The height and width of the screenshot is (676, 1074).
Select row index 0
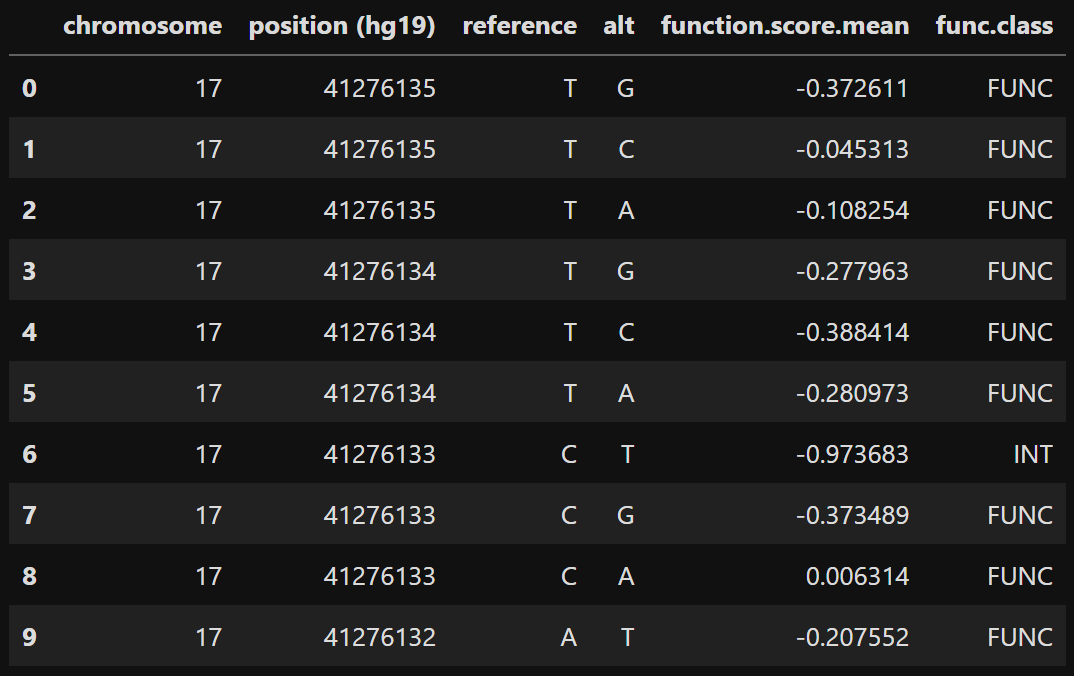coord(29,88)
